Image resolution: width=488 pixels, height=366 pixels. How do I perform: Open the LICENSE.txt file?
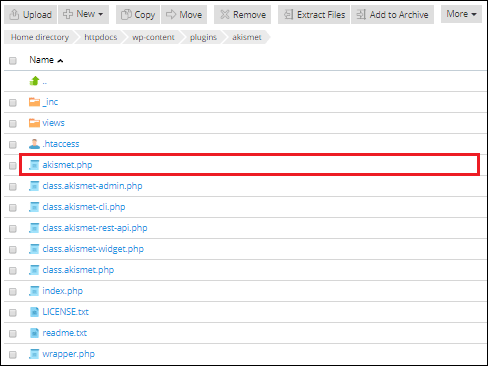66,312
